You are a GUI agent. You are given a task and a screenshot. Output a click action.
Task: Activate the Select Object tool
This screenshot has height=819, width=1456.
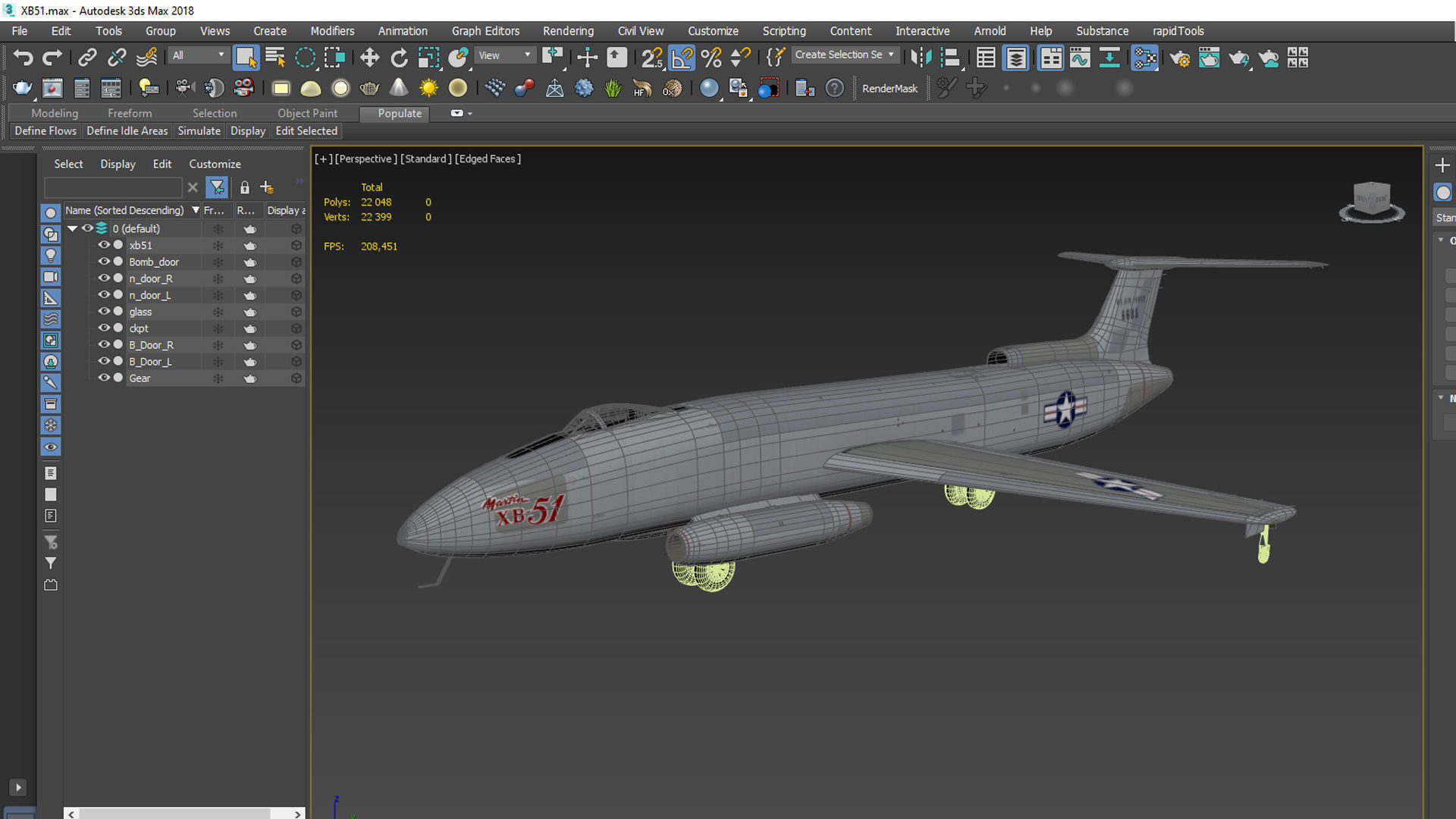pyautogui.click(x=246, y=58)
